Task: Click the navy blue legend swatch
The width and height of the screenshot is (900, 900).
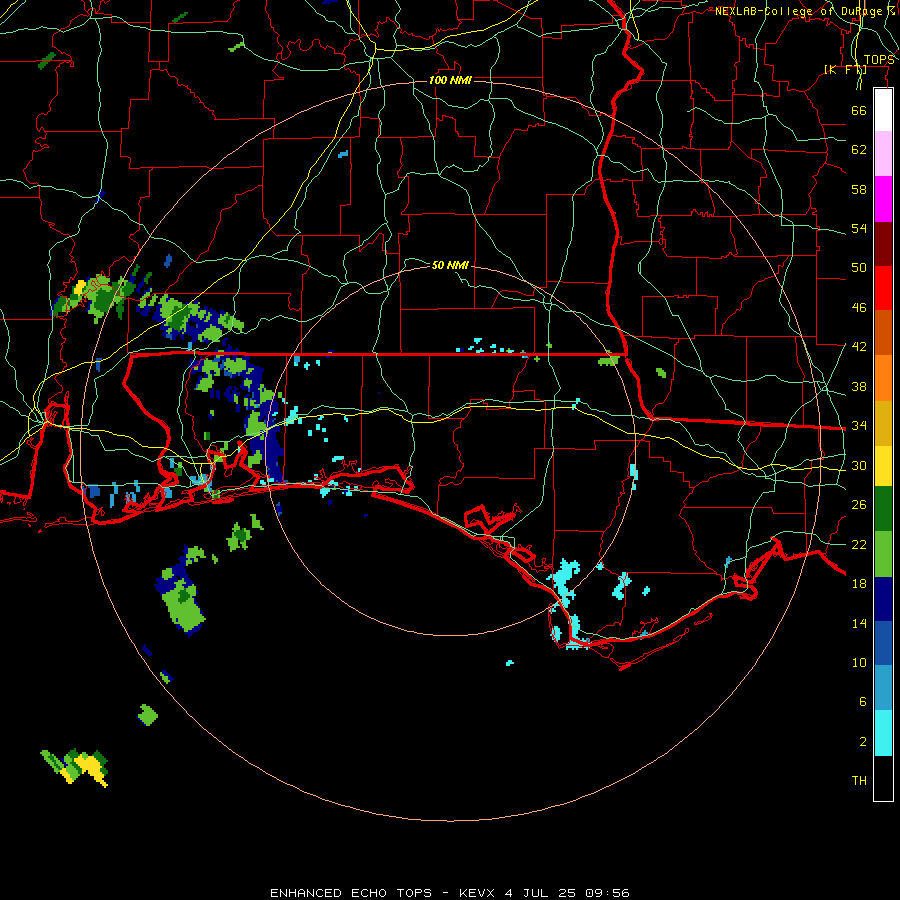Action: click(883, 599)
